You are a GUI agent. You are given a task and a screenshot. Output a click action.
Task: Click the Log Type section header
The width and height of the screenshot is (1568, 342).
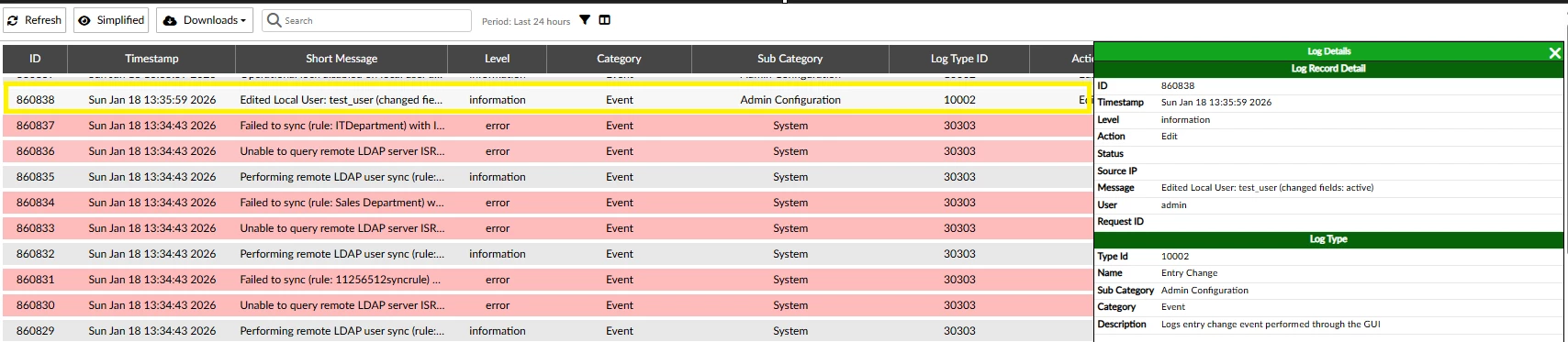(x=1328, y=239)
